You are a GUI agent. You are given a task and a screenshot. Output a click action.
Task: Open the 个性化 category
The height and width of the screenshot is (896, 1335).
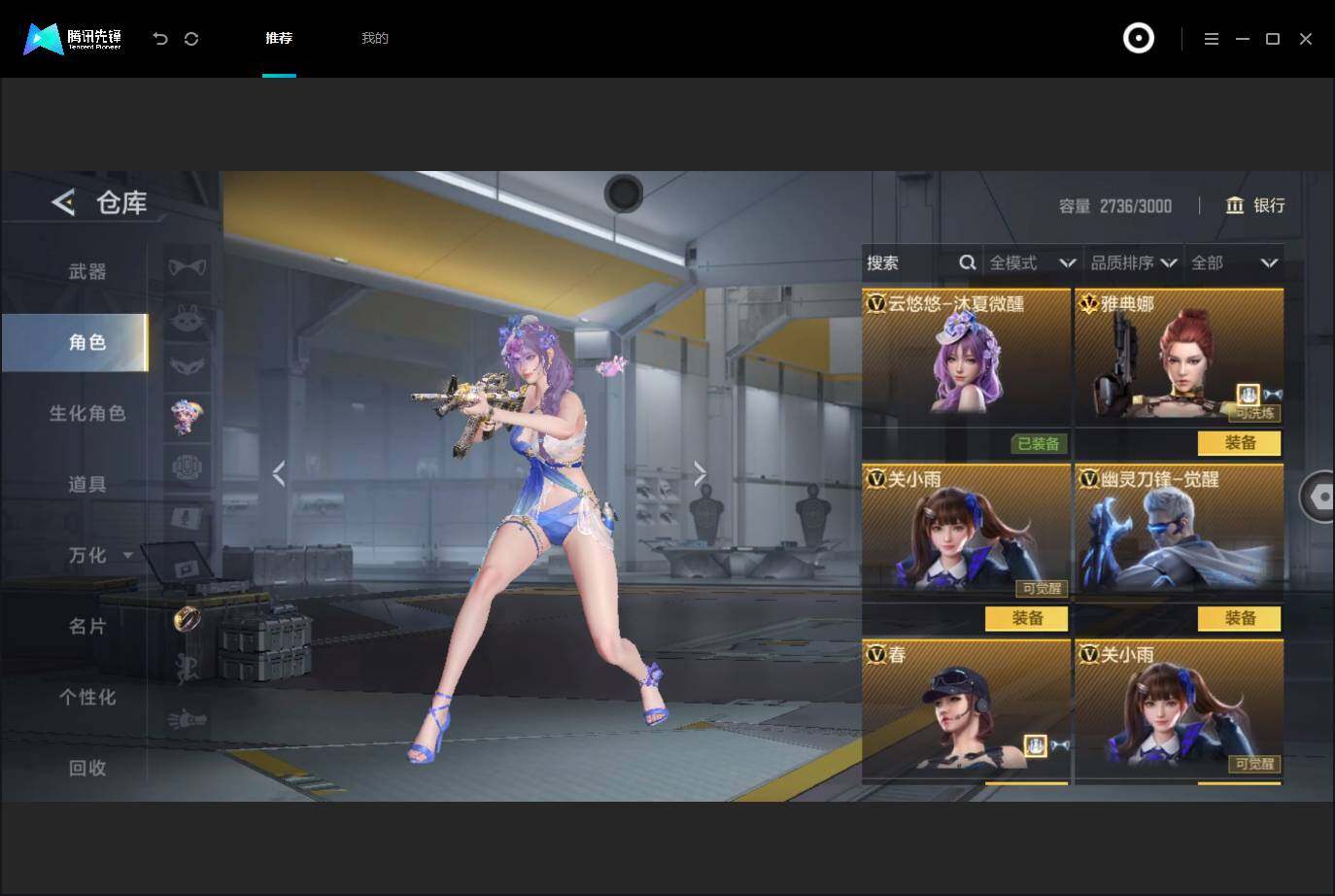(x=87, y=698)
